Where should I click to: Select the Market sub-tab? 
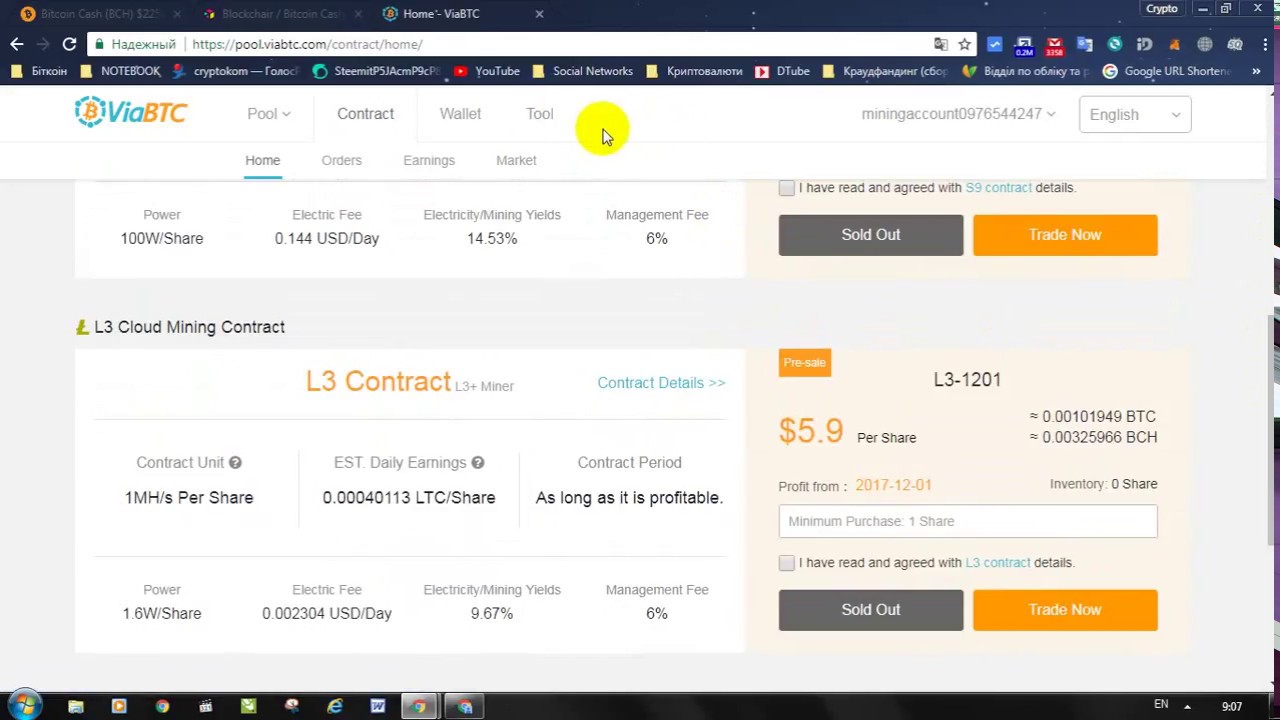coord(516,160)
